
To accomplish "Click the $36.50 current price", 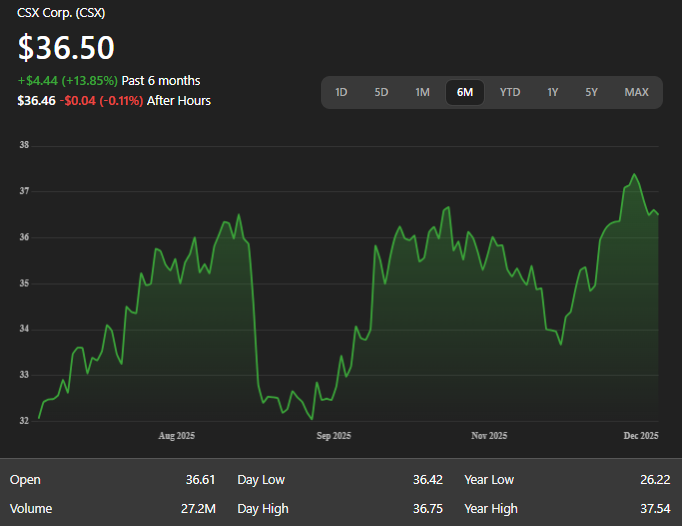I will point(66,47).
